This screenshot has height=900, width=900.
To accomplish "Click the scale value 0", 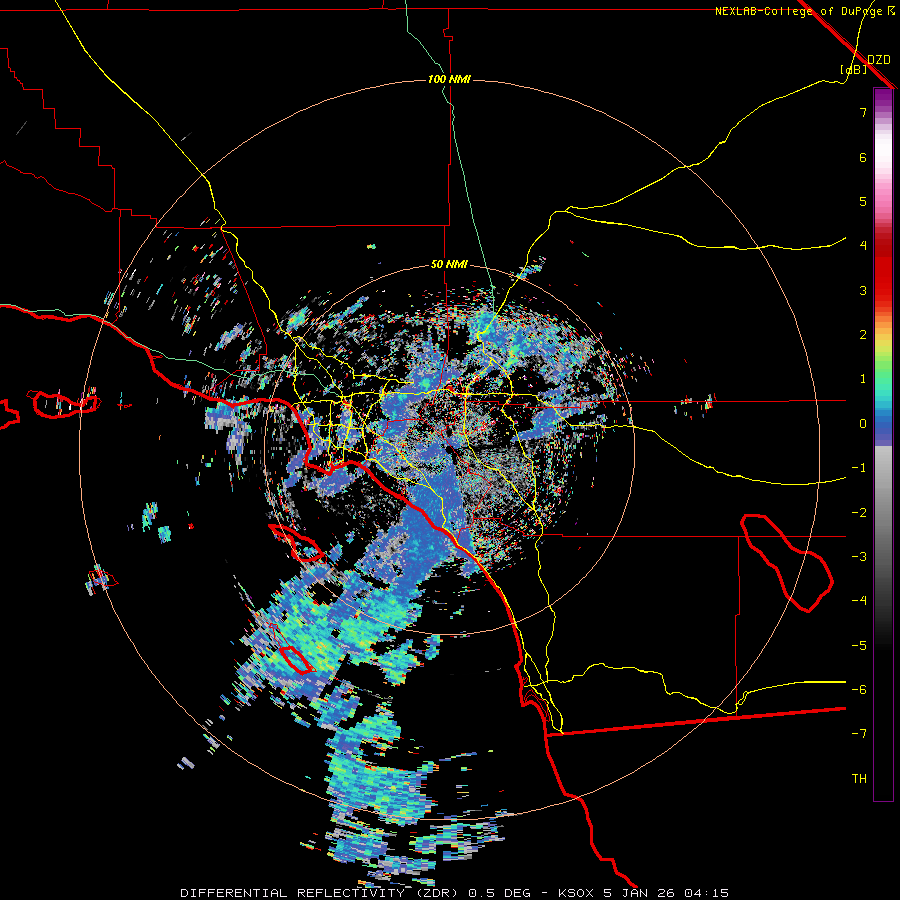I will coord(863,424).
